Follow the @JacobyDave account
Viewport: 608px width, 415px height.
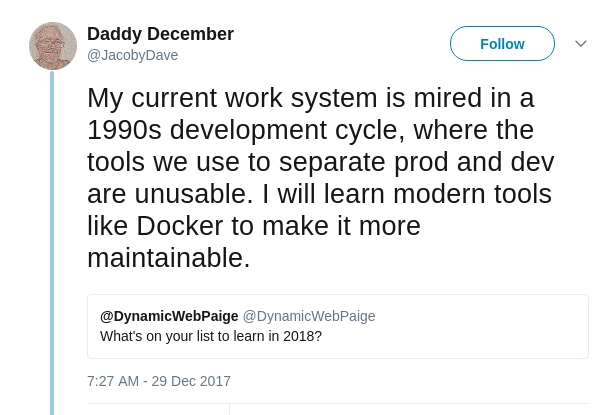[502, 44]
